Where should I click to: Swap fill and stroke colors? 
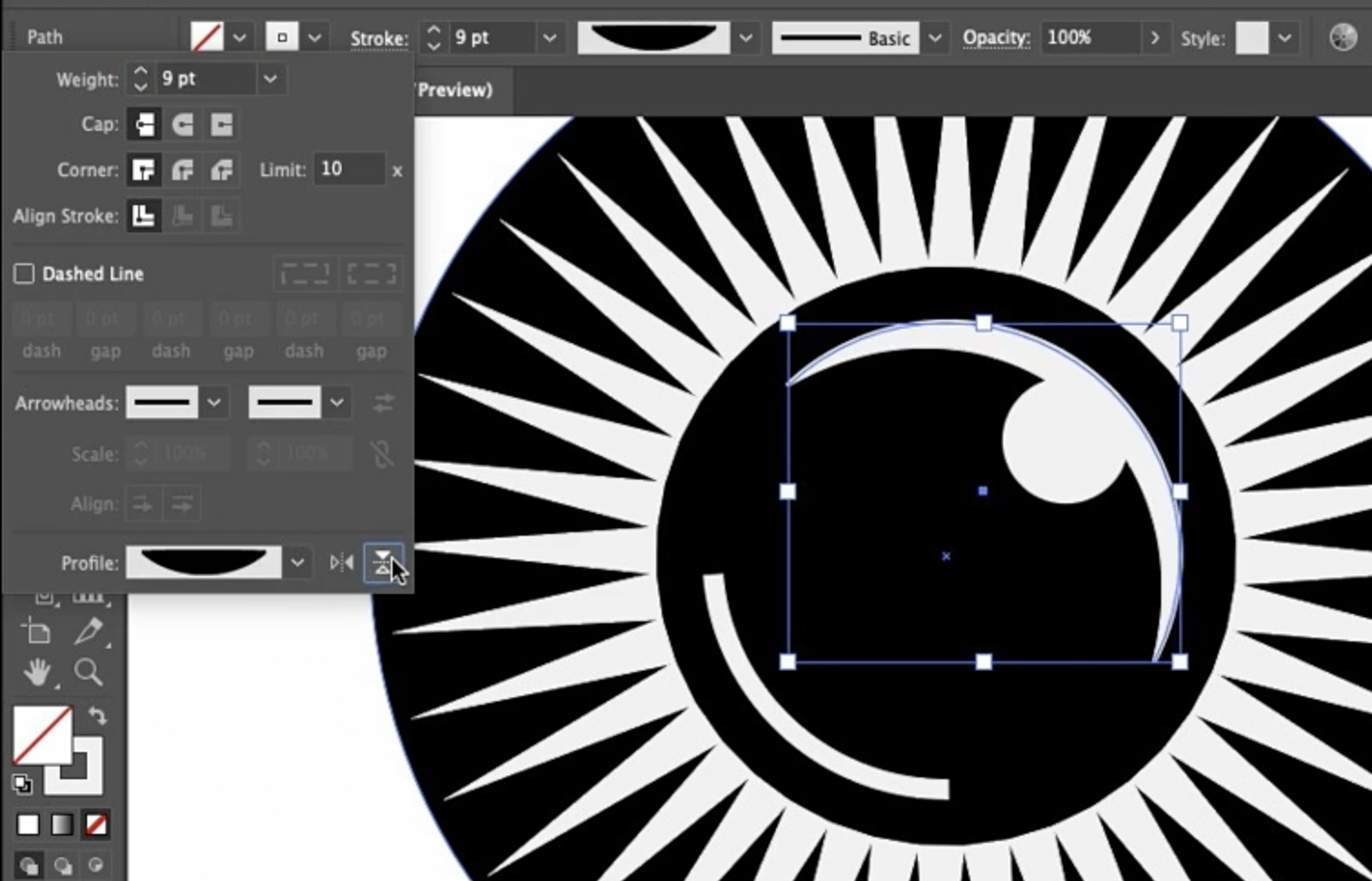(x=97, y=716)
